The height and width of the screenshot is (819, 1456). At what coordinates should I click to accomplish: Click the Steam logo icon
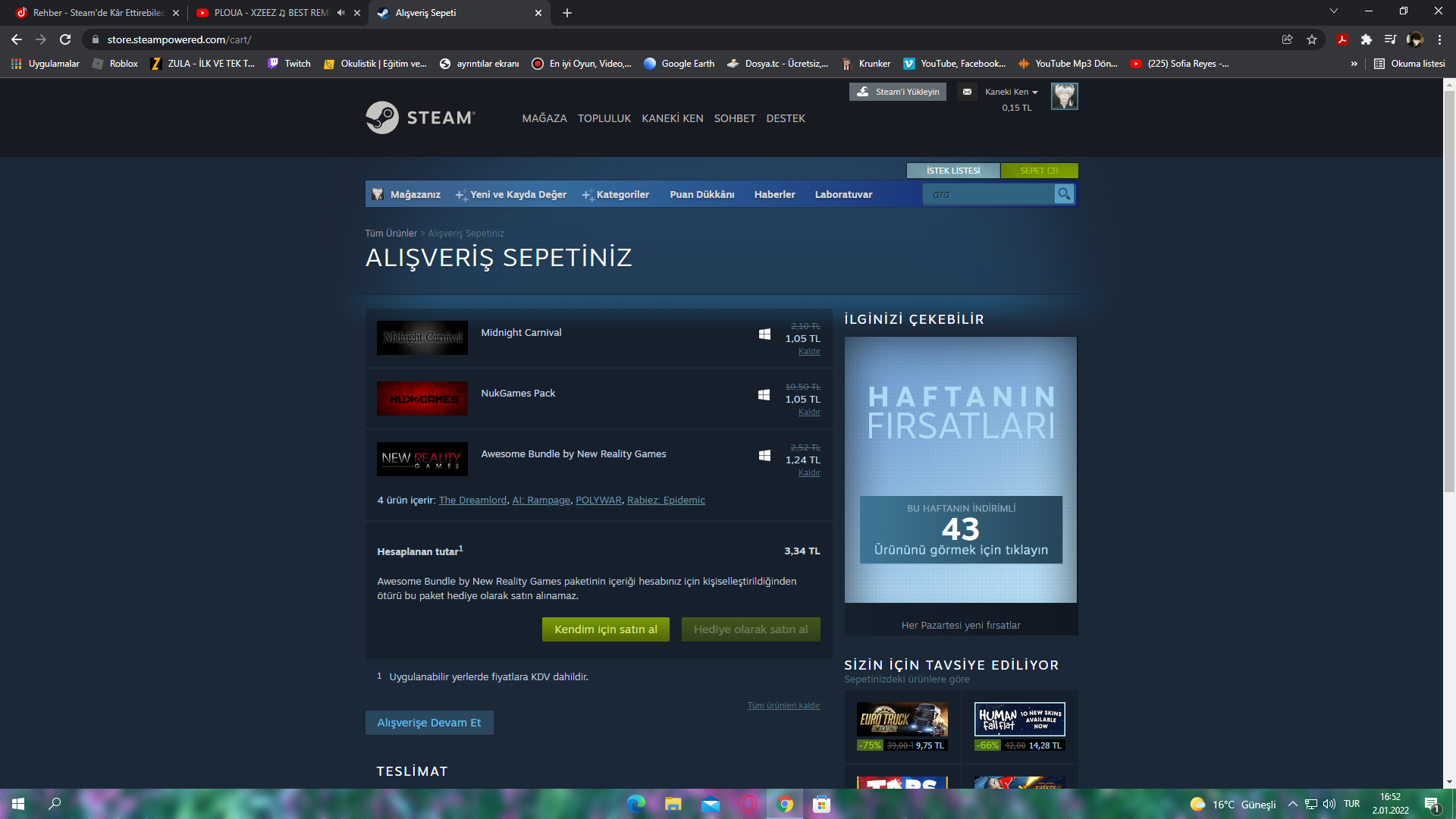382,118
